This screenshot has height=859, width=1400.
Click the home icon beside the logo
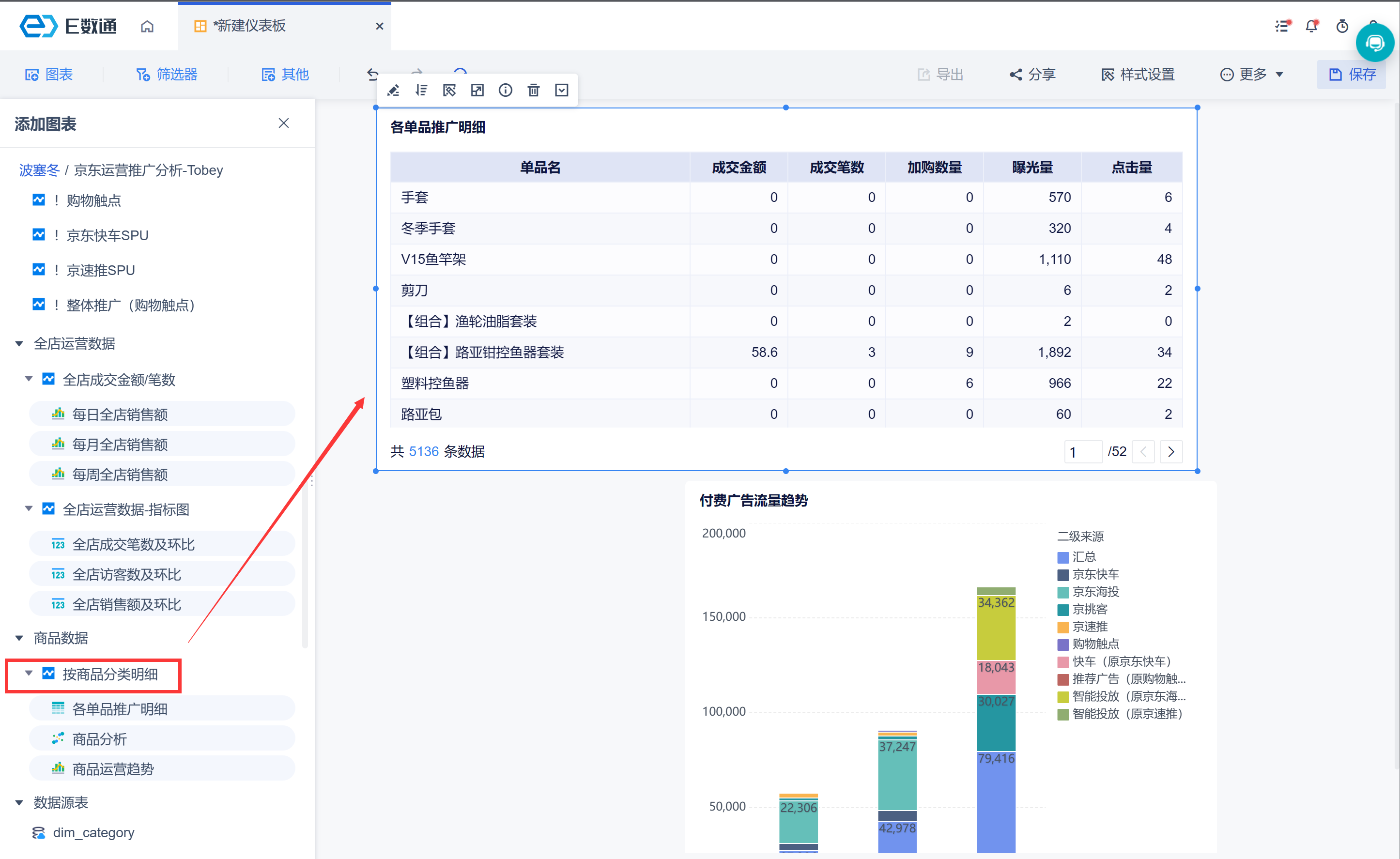click(147, 26)
